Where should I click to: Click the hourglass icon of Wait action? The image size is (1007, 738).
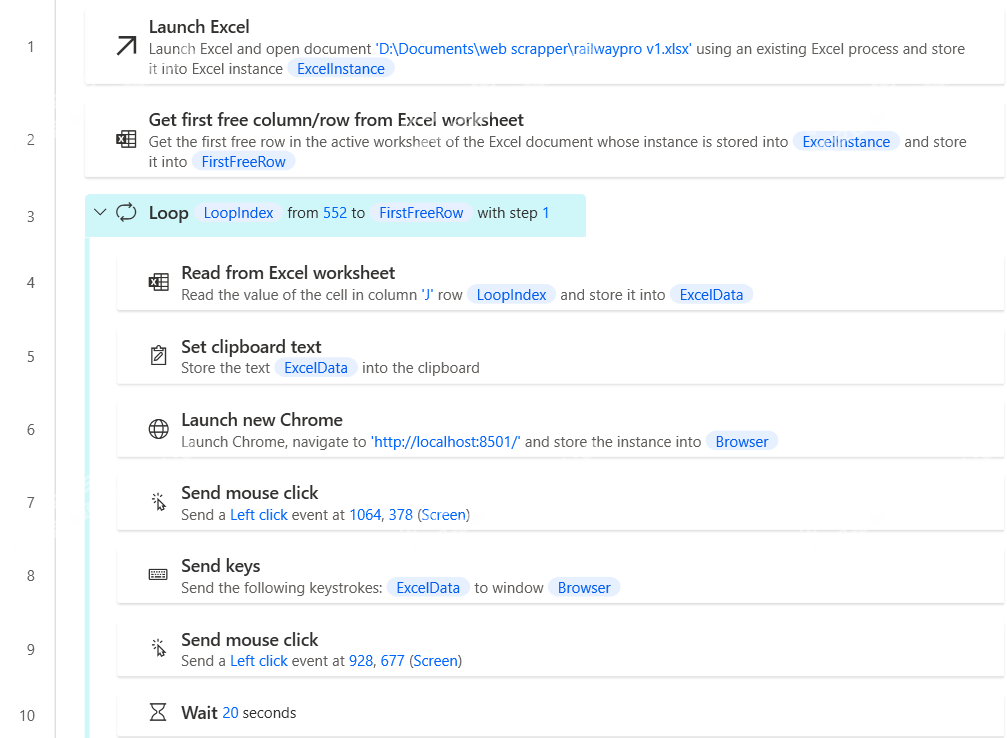pos(158,712)
